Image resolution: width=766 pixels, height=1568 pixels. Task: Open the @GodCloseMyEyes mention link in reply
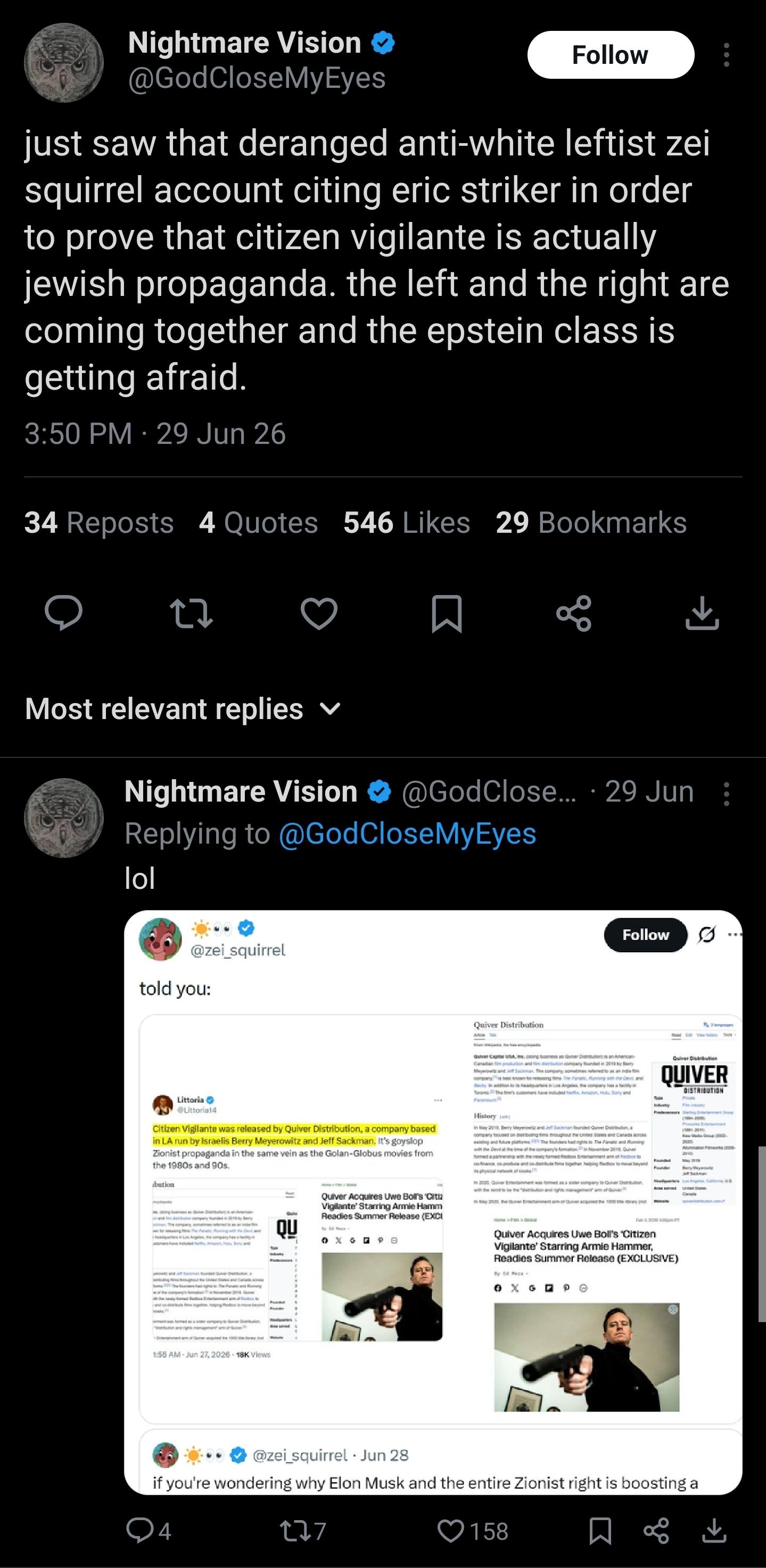point(407,833)
